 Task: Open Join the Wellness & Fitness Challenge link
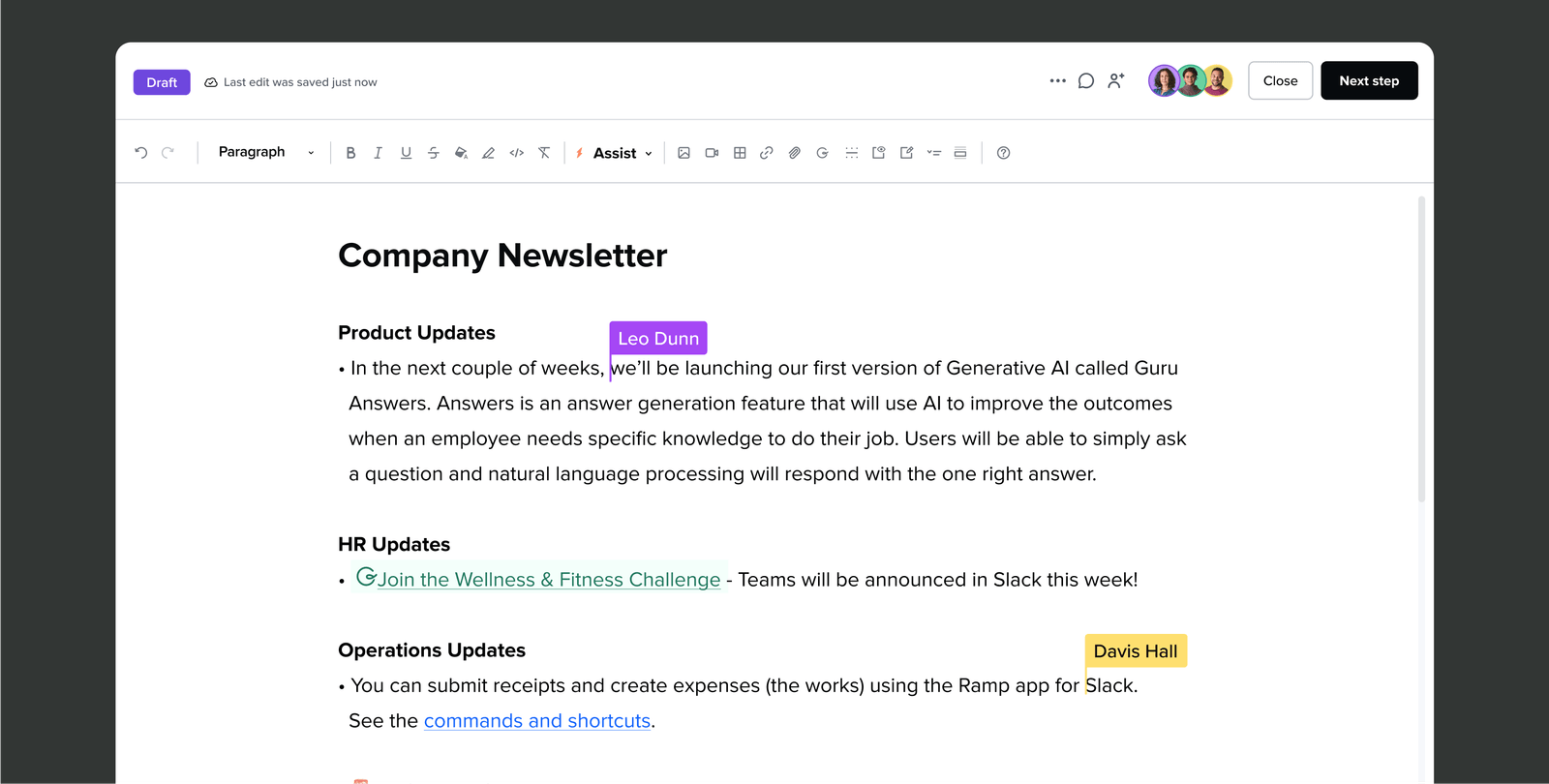pyautogui.click(x=549, y=580)
